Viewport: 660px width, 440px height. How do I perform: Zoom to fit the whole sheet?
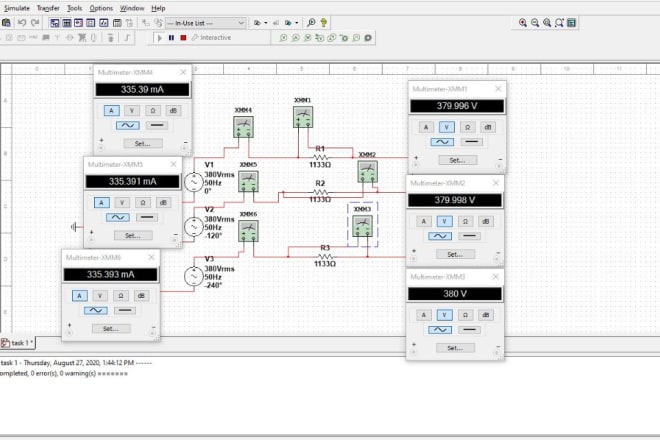pyautogui.click(x=559, y=23)
